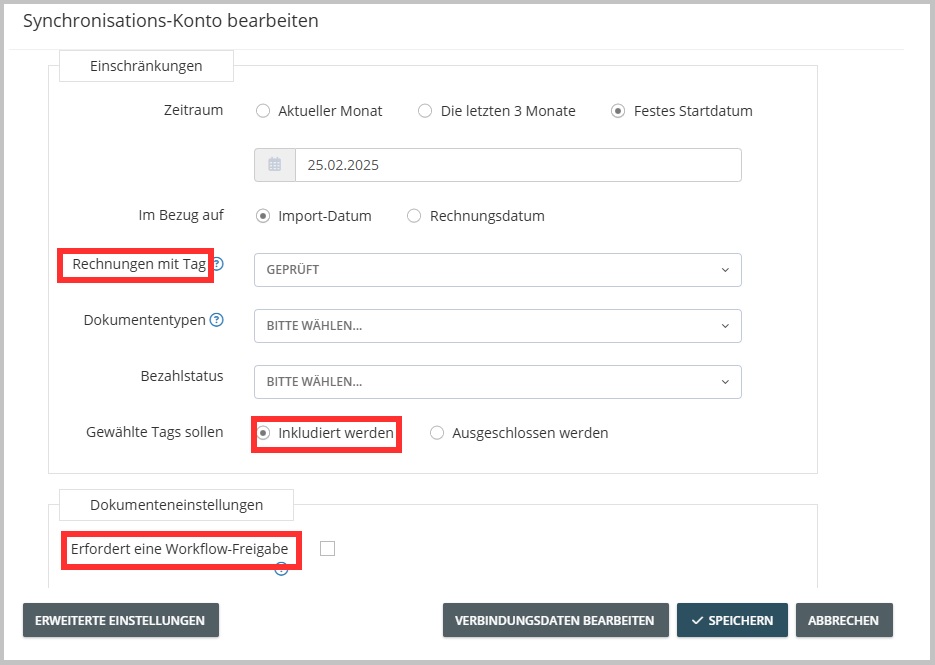Click the Synchronisations-Konto bearbeiten title

(171, 21)
